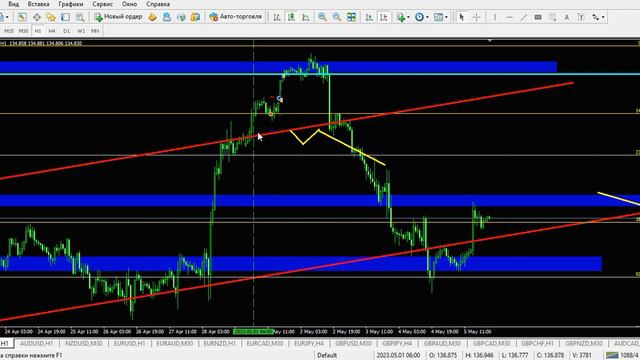Select the H1 timeframe button
The image size is (640, 360).
tap(38, 31)
